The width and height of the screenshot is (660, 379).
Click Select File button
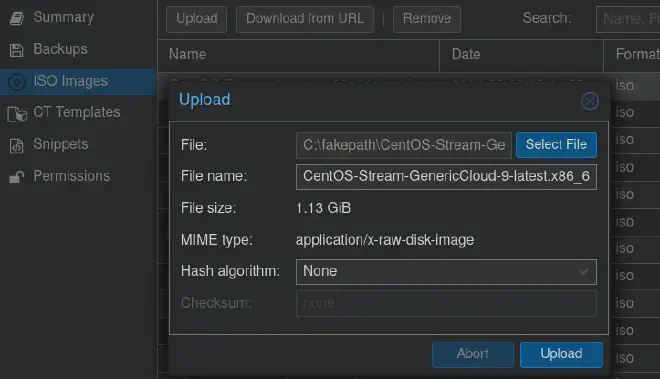pyautogui.click(x=556, y=145)
